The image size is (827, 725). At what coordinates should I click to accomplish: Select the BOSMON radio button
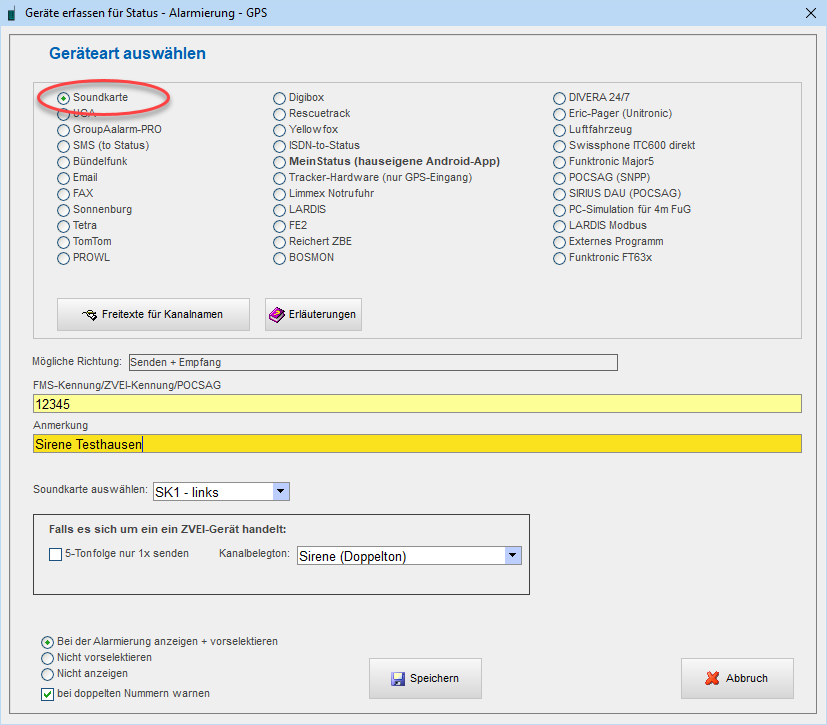click(x=280, y=258)
